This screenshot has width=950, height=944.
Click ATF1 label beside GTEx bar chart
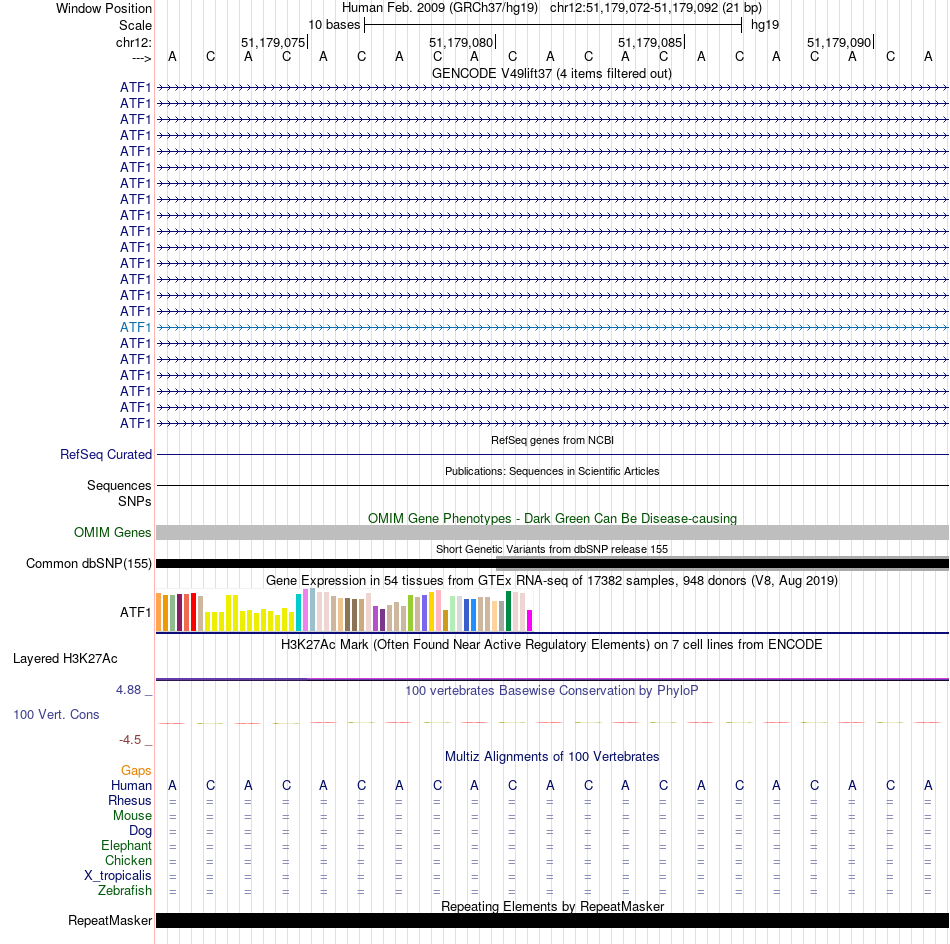point(135,613)
